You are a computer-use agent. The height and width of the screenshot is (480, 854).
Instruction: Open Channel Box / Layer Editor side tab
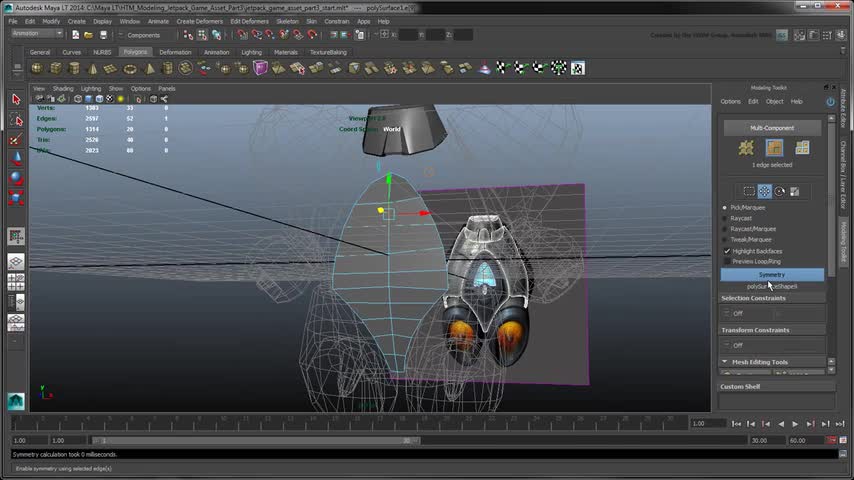843,174
